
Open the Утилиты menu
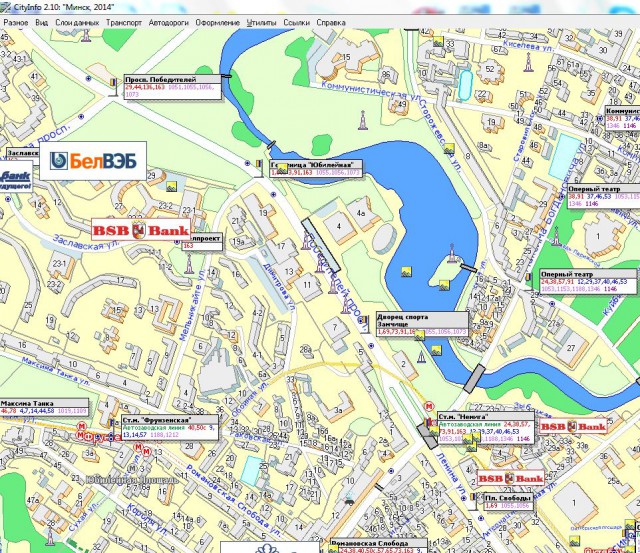(x=261, y=22)
